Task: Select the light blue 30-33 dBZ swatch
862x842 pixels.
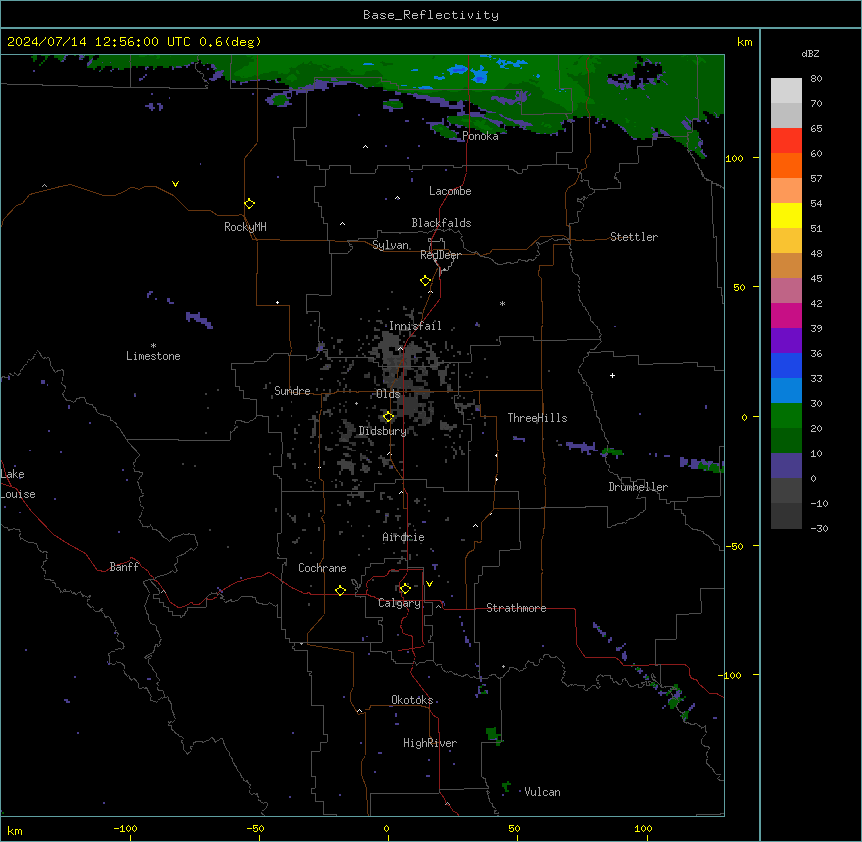Action: [786, 391]
